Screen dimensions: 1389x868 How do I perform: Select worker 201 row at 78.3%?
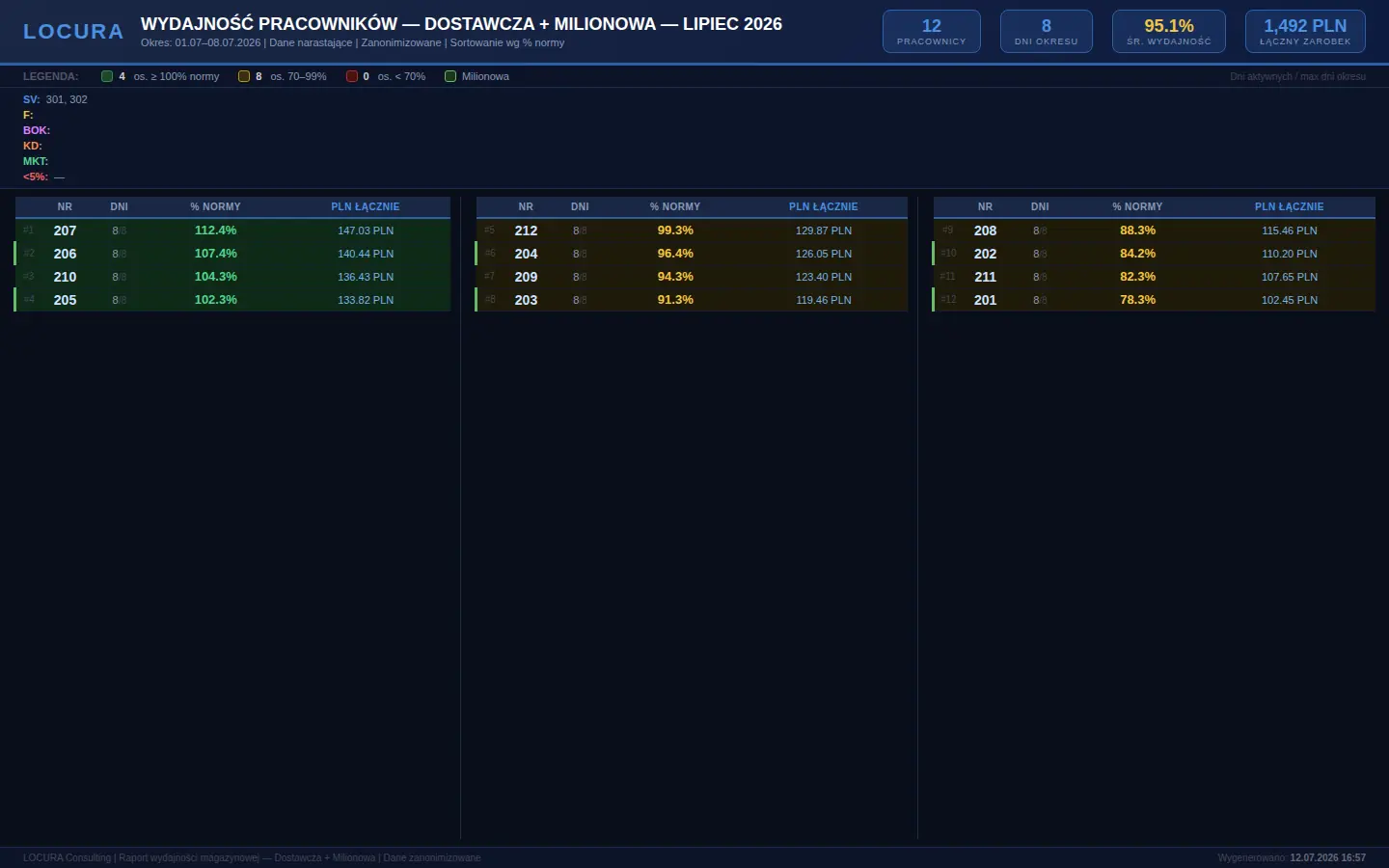pos(1154,300)
